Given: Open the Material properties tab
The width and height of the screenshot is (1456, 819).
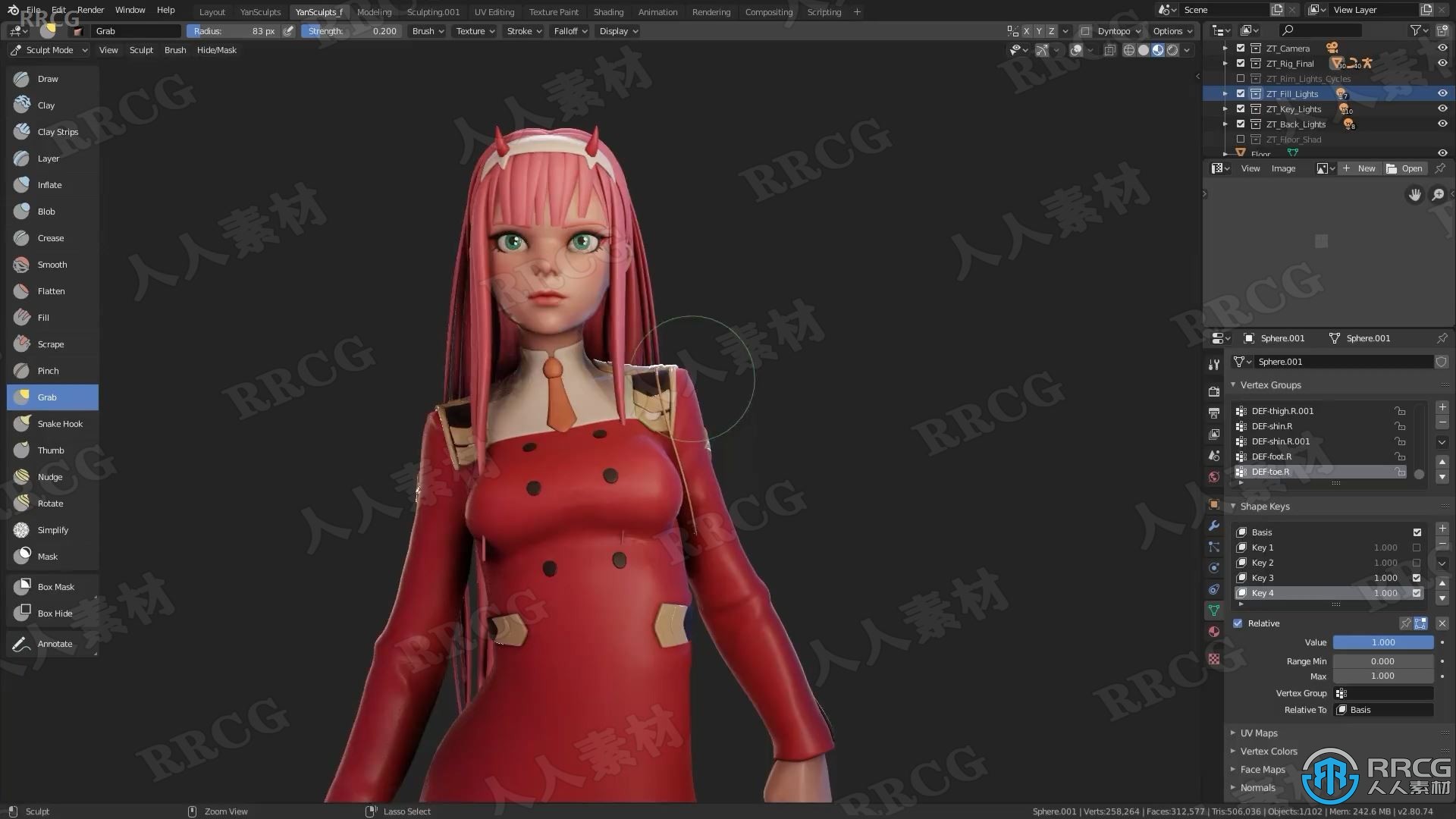Looking at the screenshot, I should 1214,632.
